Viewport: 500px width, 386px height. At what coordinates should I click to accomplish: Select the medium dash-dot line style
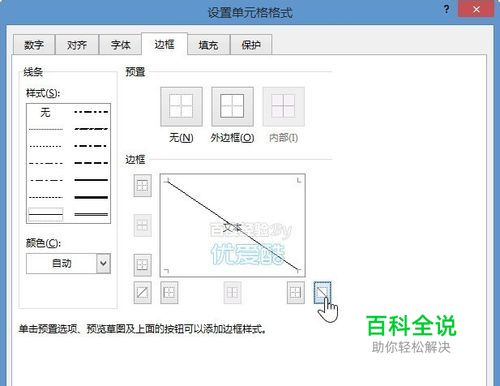point(91,146)
